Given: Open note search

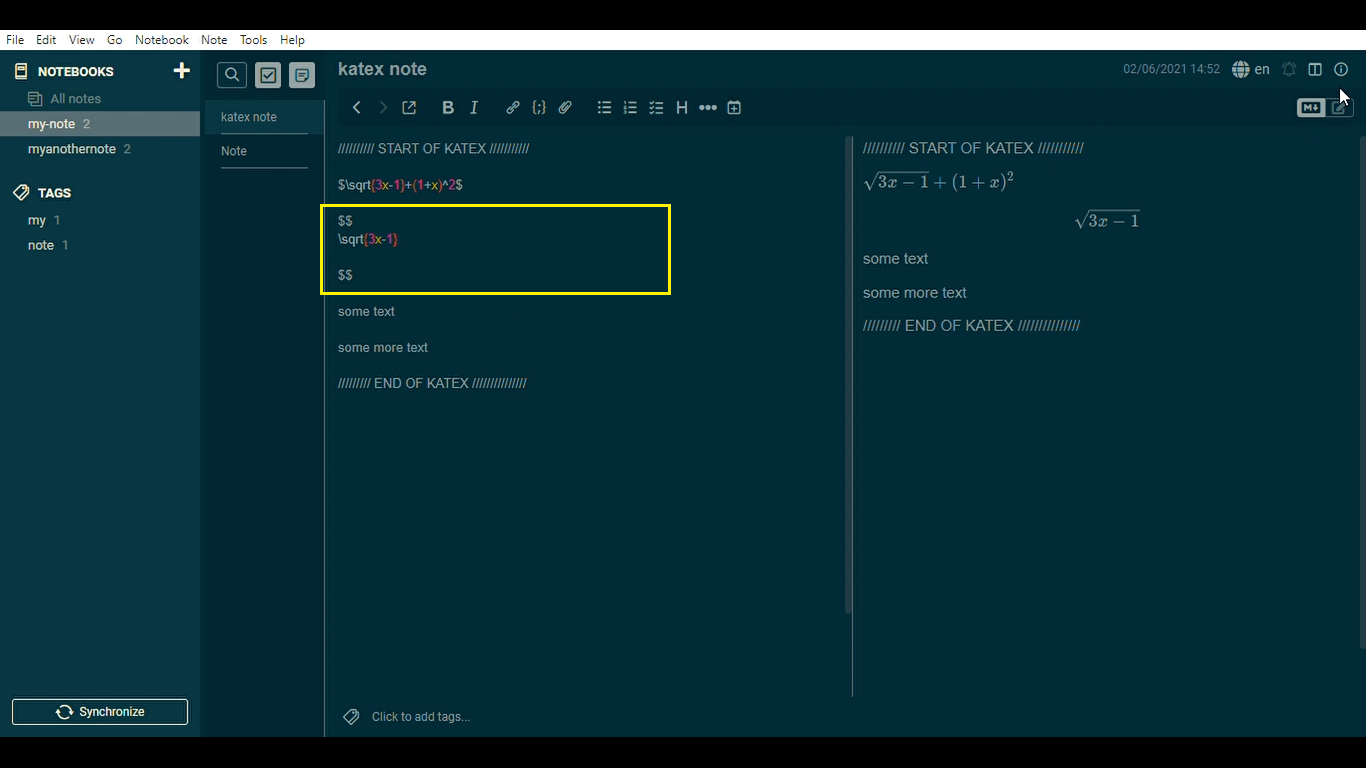Looking at the screenshot, I should point(231,74).
